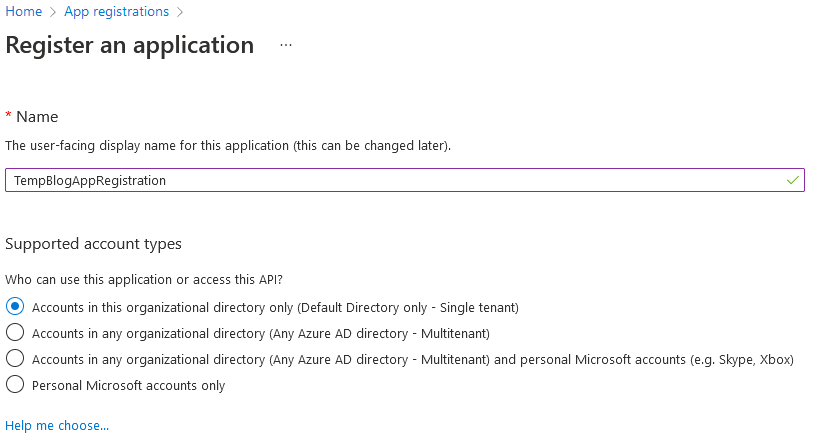Click the user-facing display name description text
Screen dimensions: 818x437
(x=228, y=145)
